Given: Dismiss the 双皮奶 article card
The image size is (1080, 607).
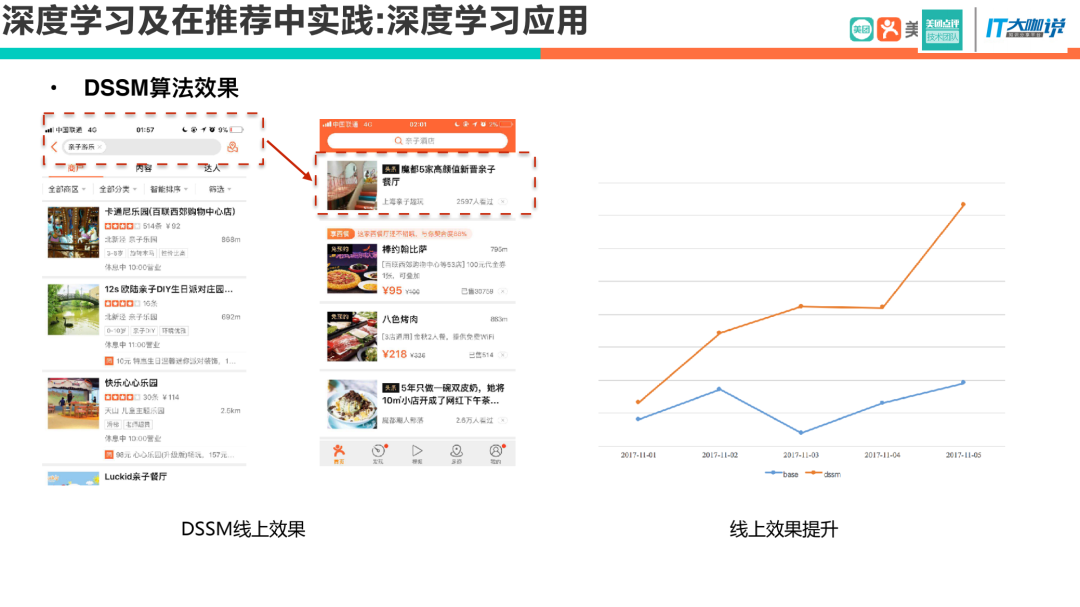Looking at the screenshot, I should (503, 420).
